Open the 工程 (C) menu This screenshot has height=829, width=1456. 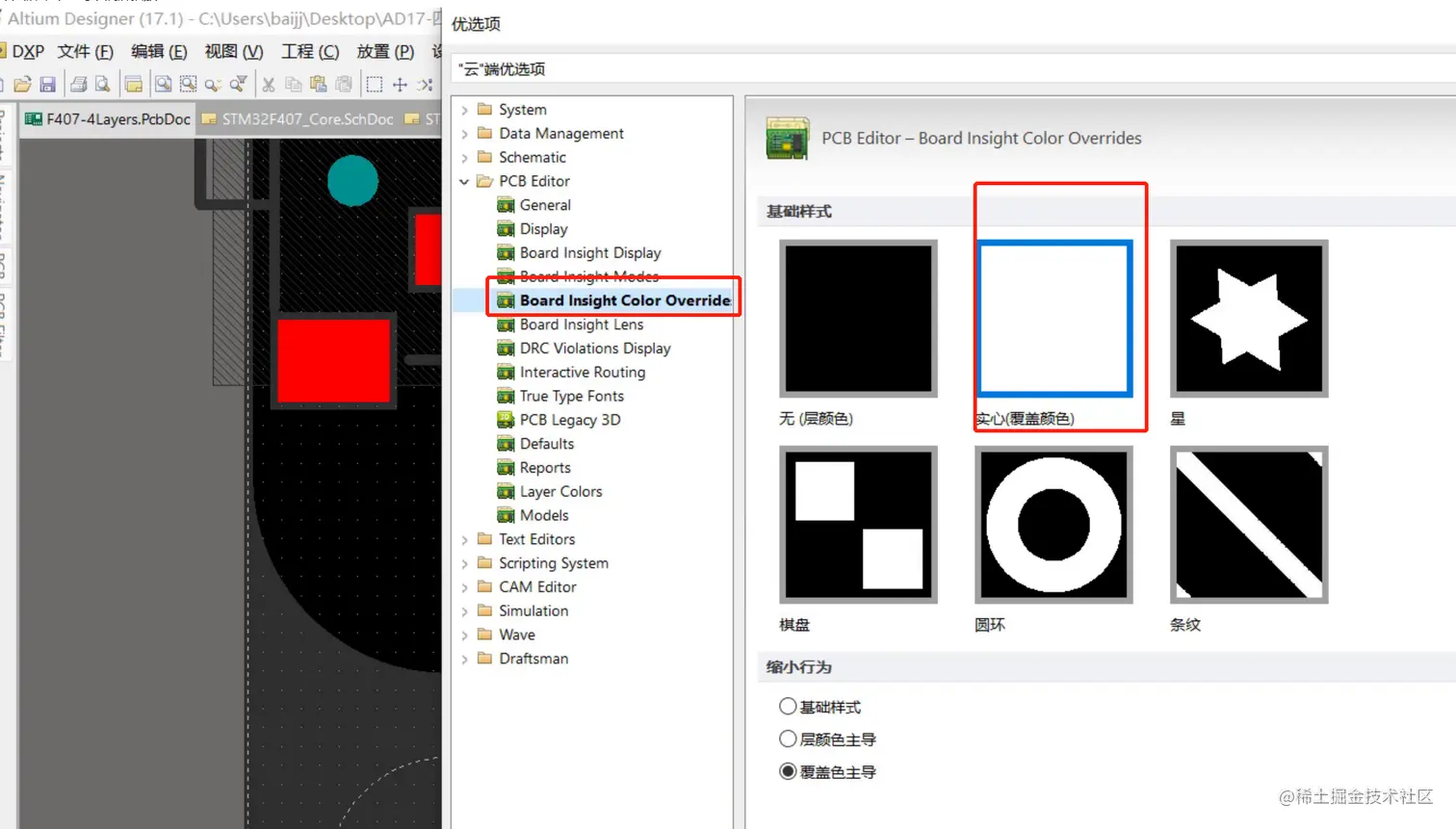310,51
